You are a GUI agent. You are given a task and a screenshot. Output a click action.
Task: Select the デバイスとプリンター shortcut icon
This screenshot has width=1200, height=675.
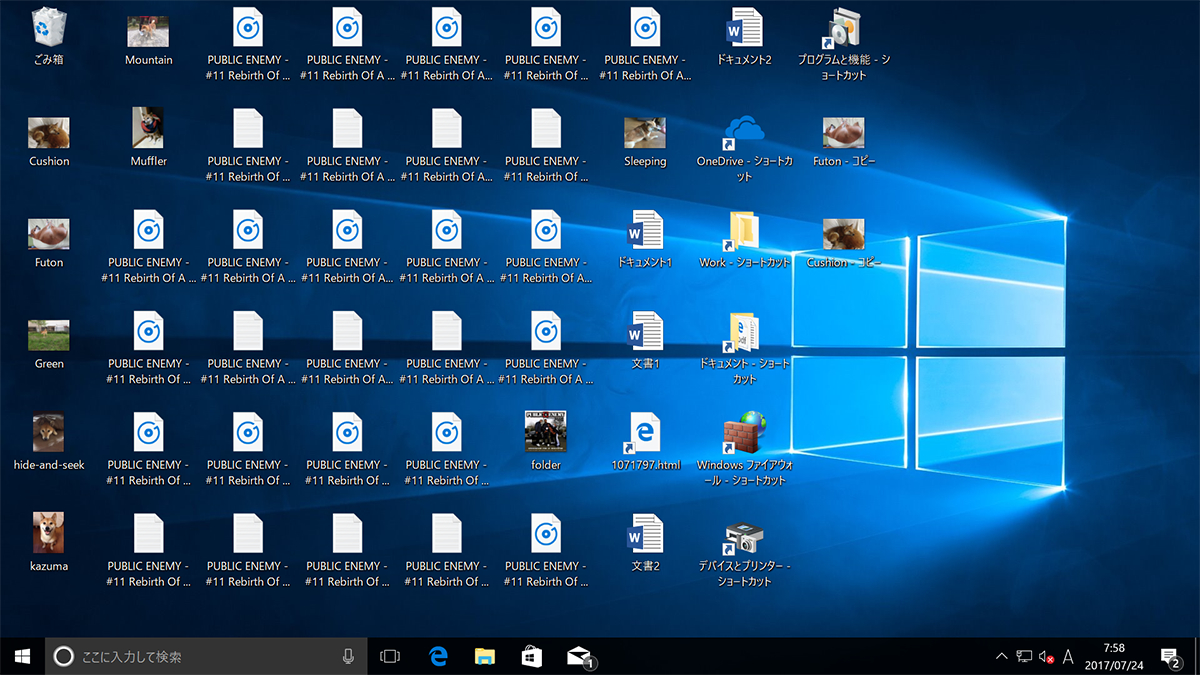(x=744, y=537)
